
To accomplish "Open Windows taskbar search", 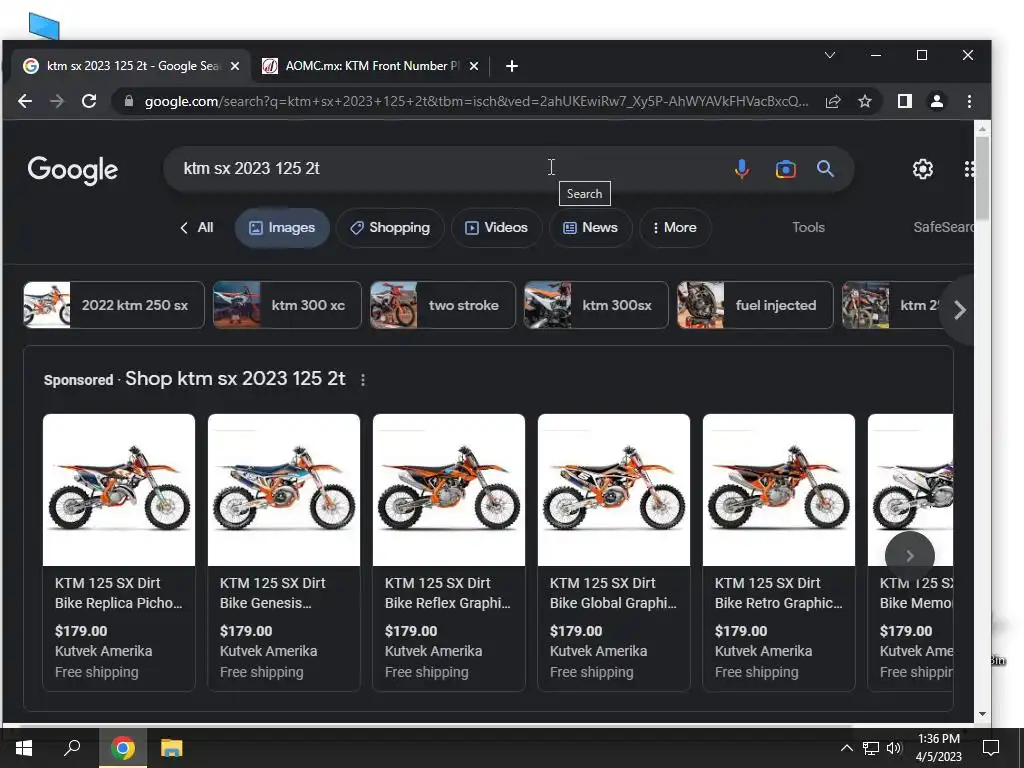I will 72,748.
